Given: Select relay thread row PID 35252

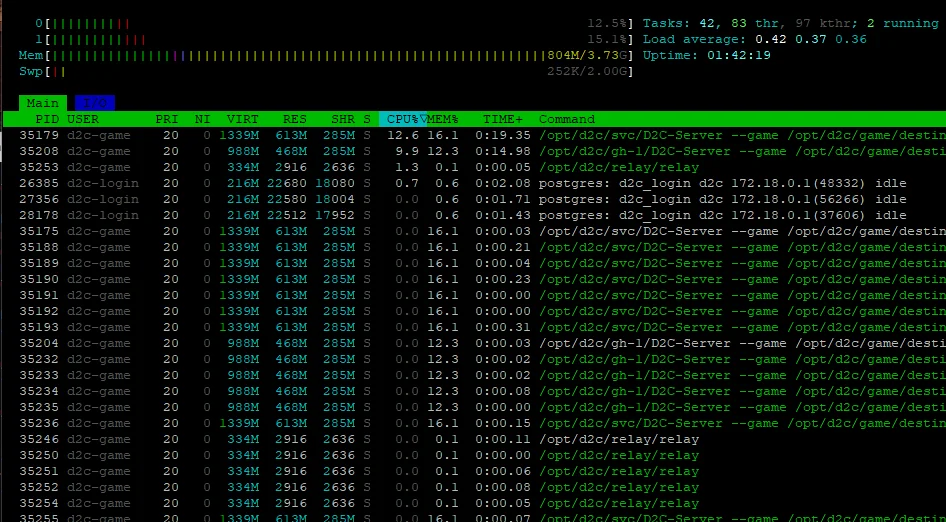Looking at the screenshot, I should [x=473, y=487].
